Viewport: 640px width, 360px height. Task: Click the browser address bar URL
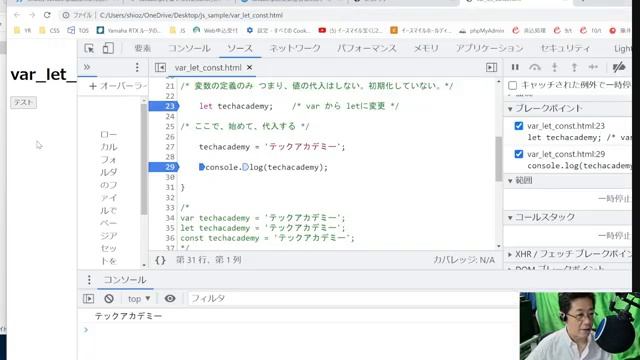coord(191,16)
